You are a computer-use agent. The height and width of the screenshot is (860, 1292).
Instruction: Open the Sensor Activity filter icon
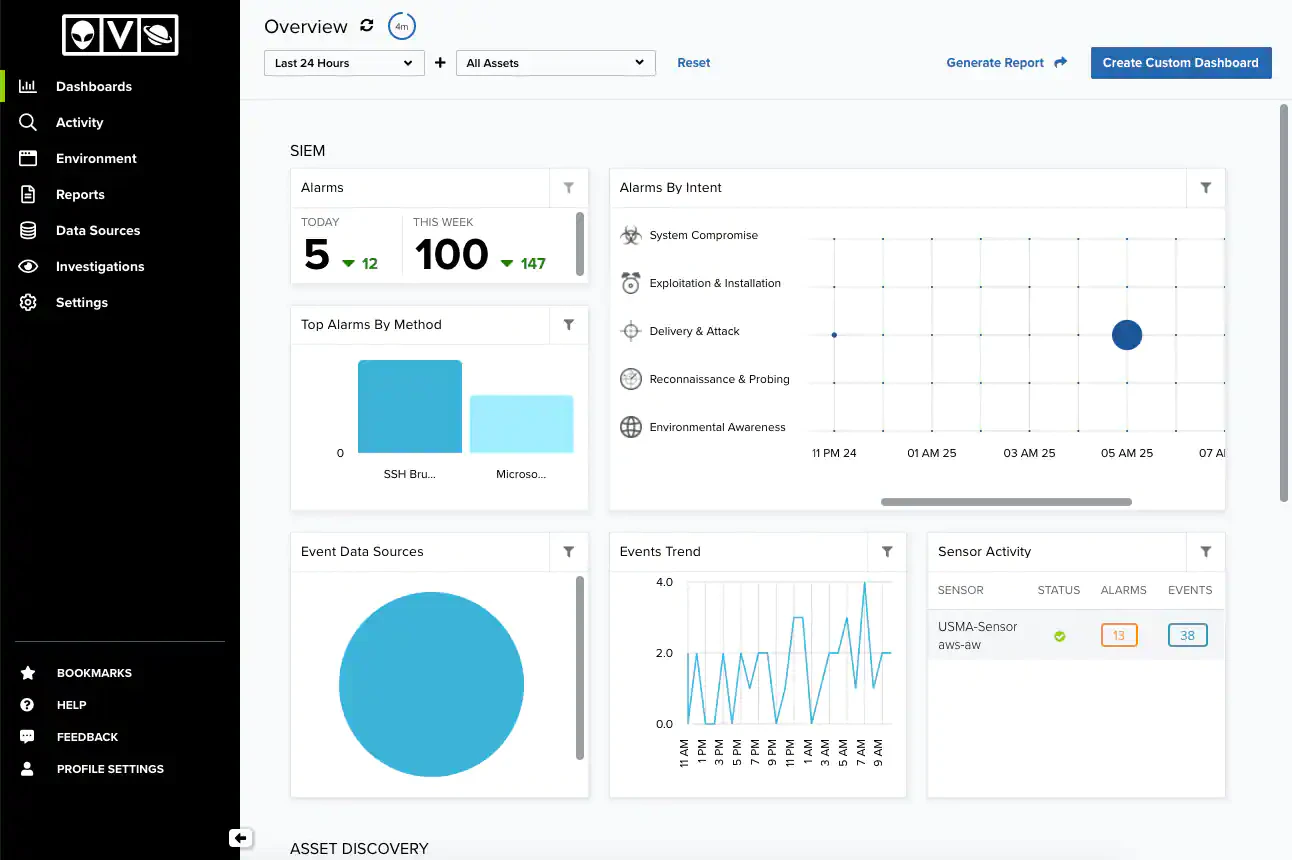click(x=1205, y=552)
